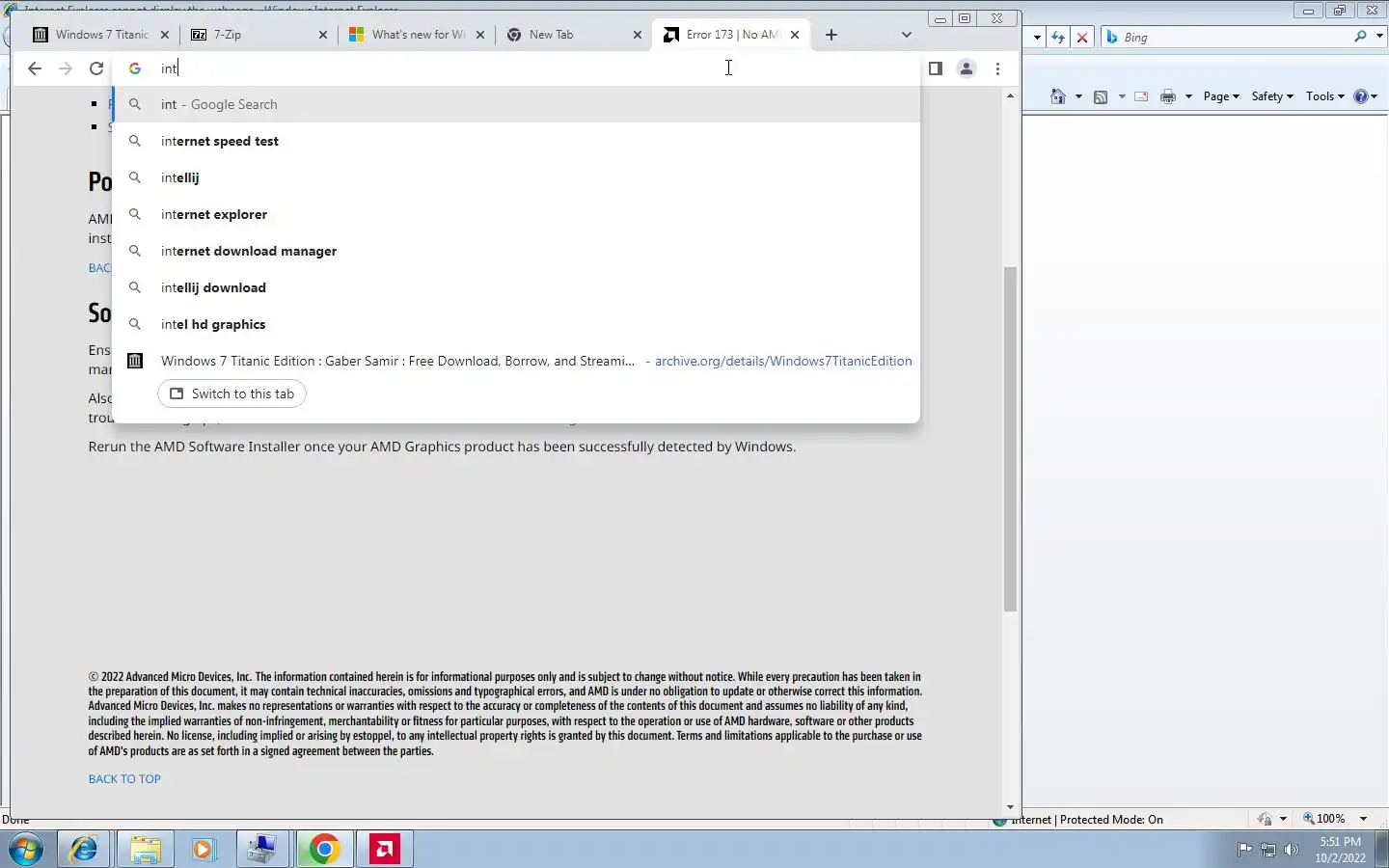Click Internet Explorer red X stop button

tap(1082, 37)
